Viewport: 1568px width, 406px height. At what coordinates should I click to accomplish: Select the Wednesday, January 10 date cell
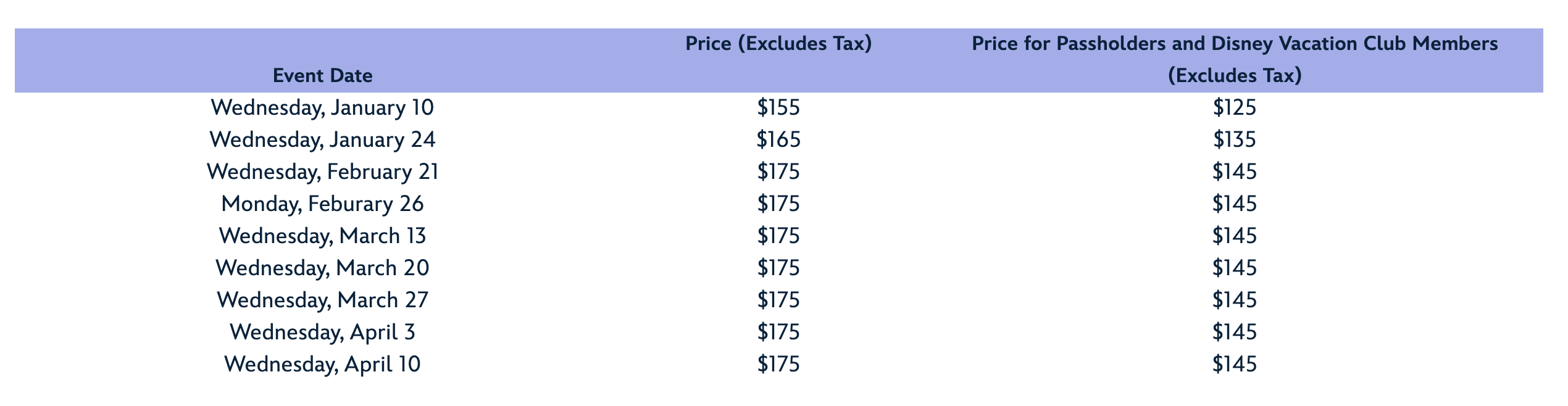(x=323, y=108)
